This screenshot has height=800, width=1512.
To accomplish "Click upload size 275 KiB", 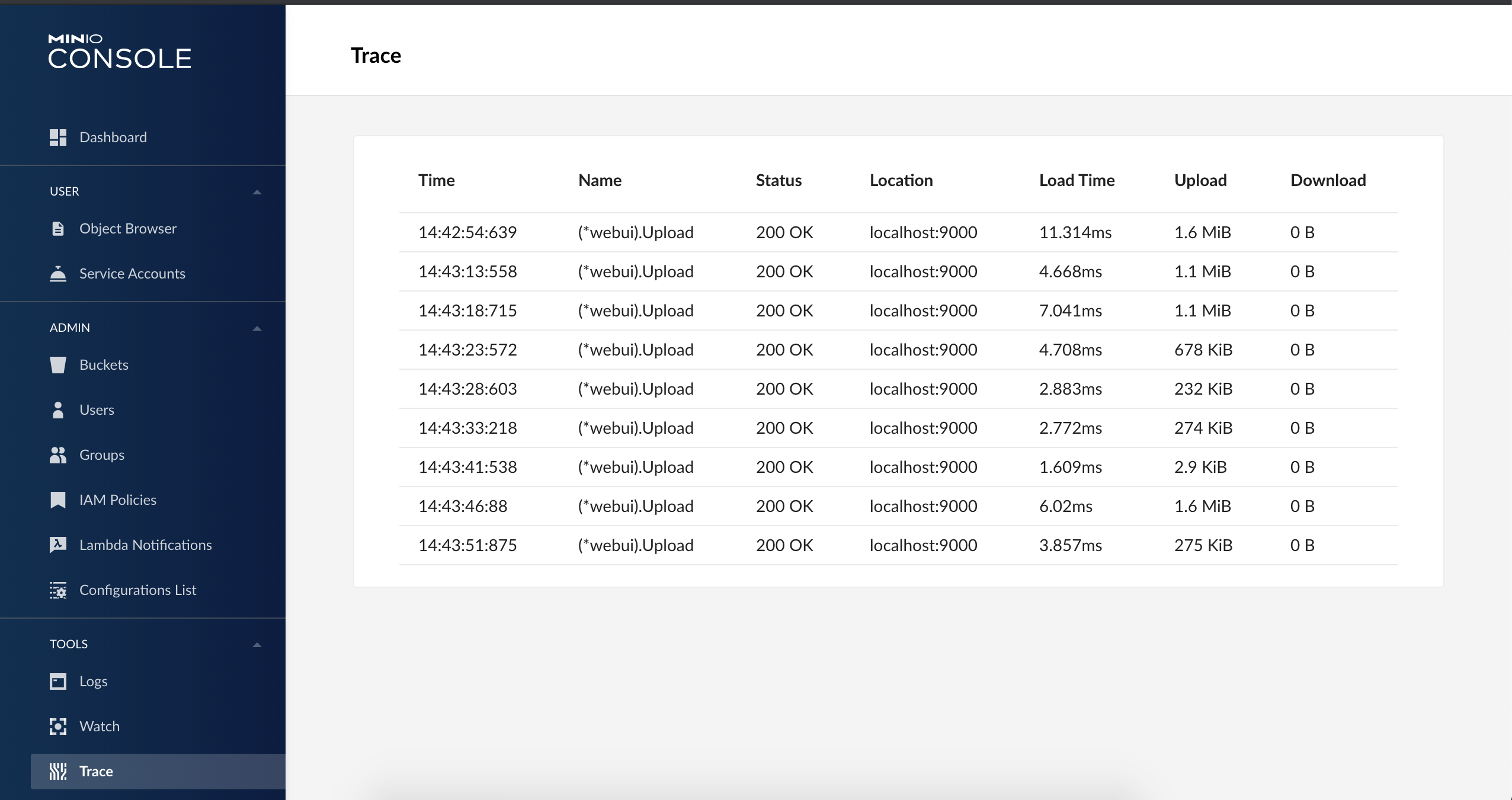I will pyautogui.click(x=1203, y=545).
